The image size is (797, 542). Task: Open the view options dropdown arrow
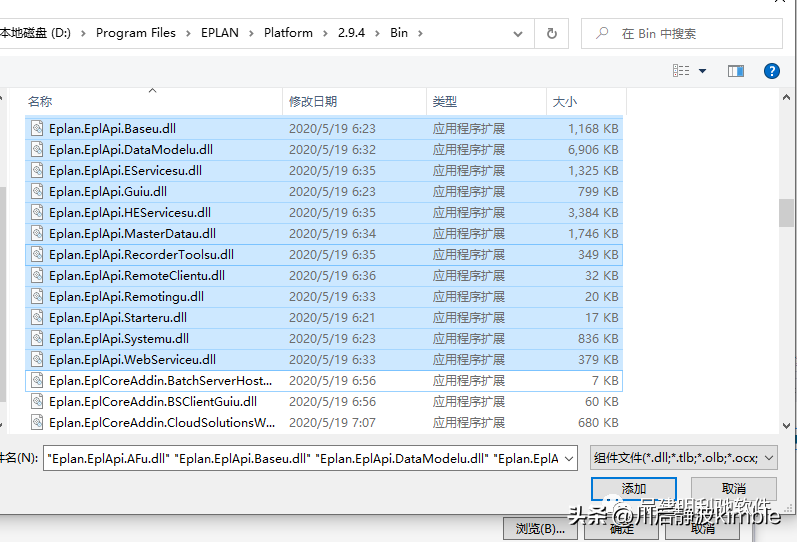[x=702, y=71]
